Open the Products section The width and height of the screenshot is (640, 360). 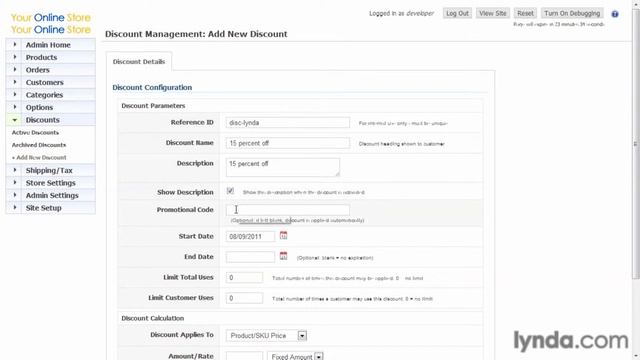(x=41, y=58)
